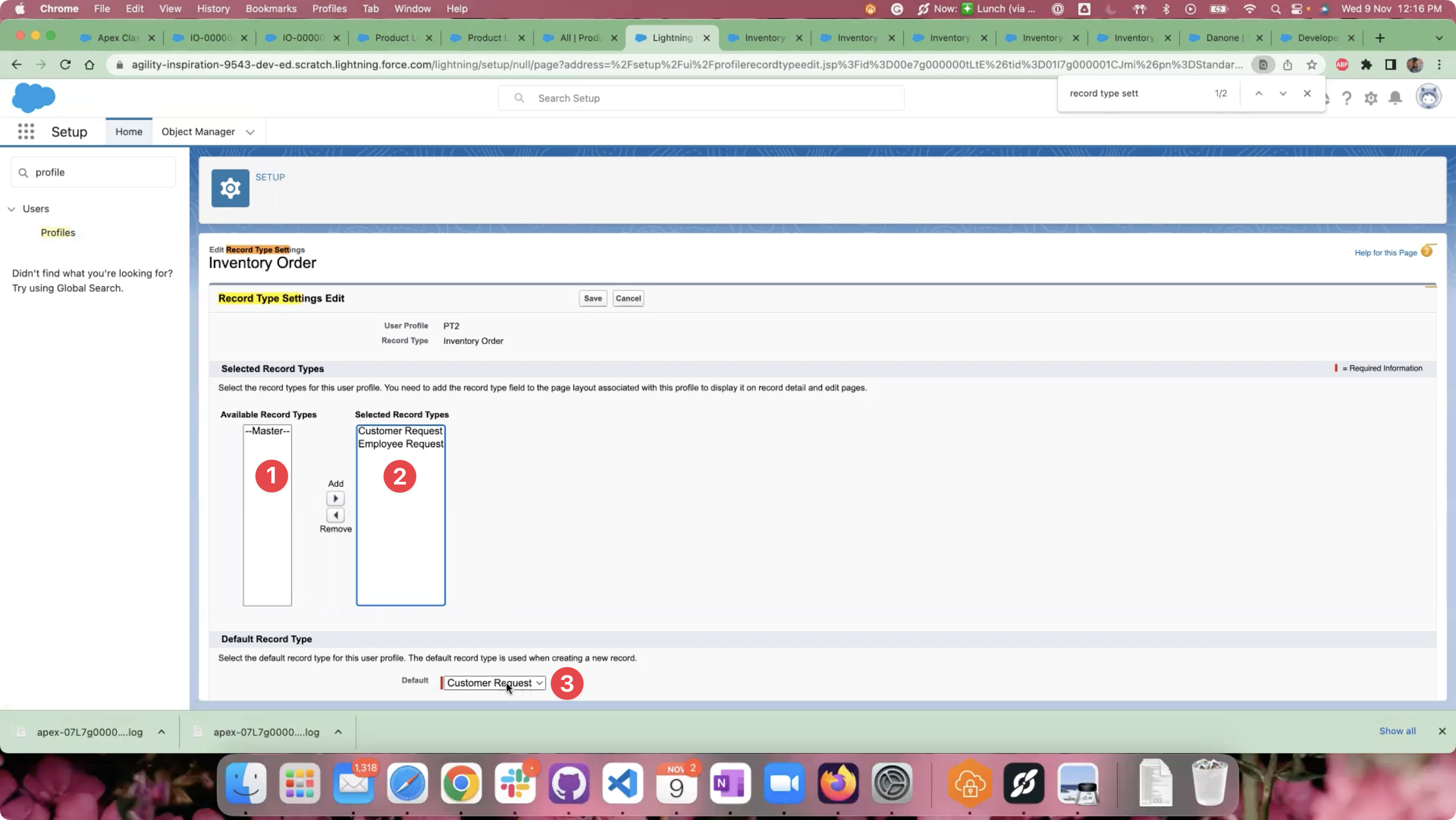The width and height of the screenshot is (1456, 820).
Task: Click the Save button
Action: click(x=592, y=298)
